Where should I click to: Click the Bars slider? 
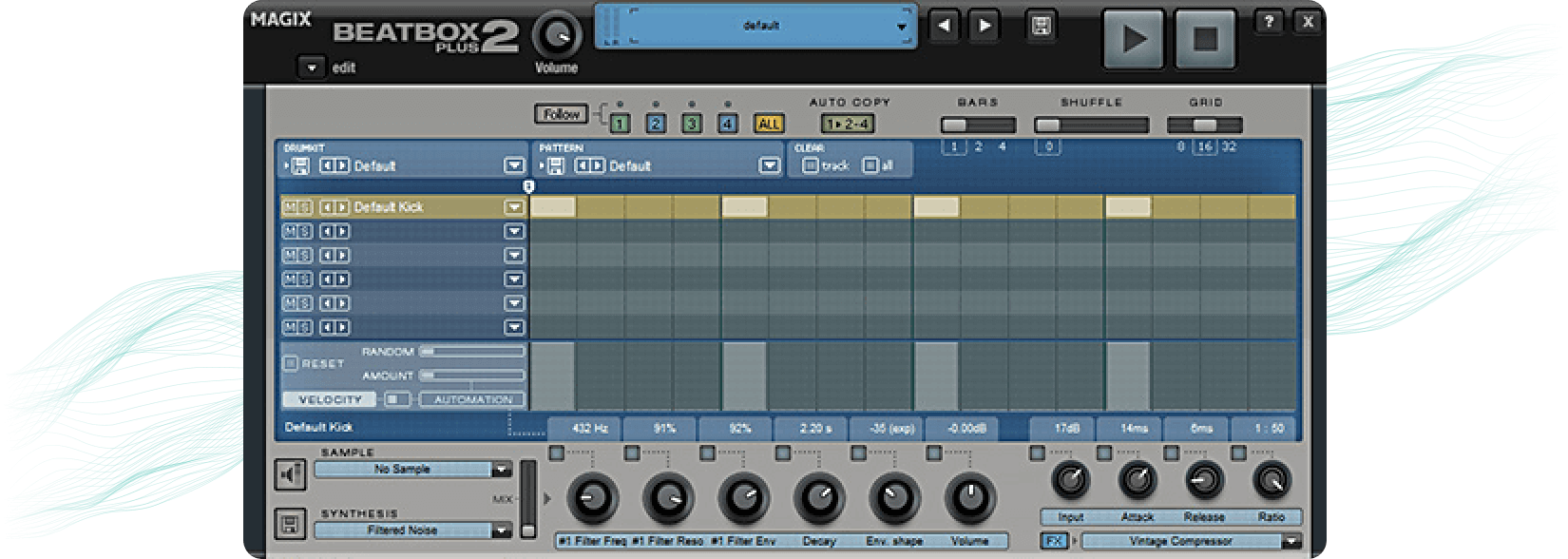978,125
